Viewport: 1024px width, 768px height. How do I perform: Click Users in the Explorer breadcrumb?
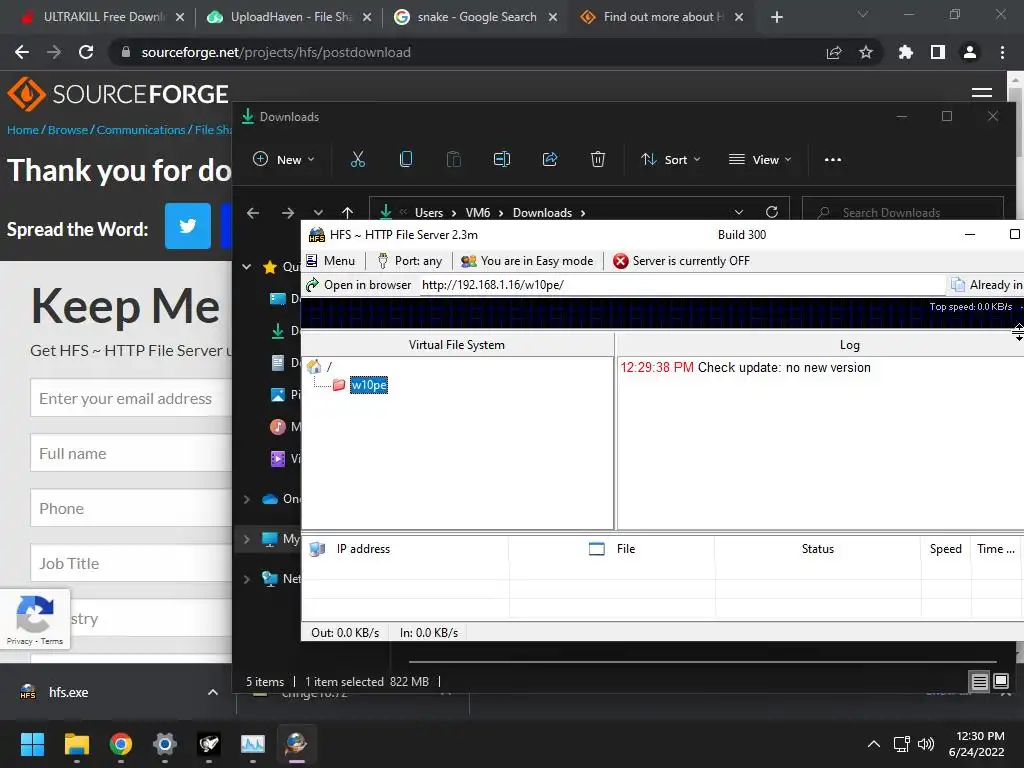(429, 213)
